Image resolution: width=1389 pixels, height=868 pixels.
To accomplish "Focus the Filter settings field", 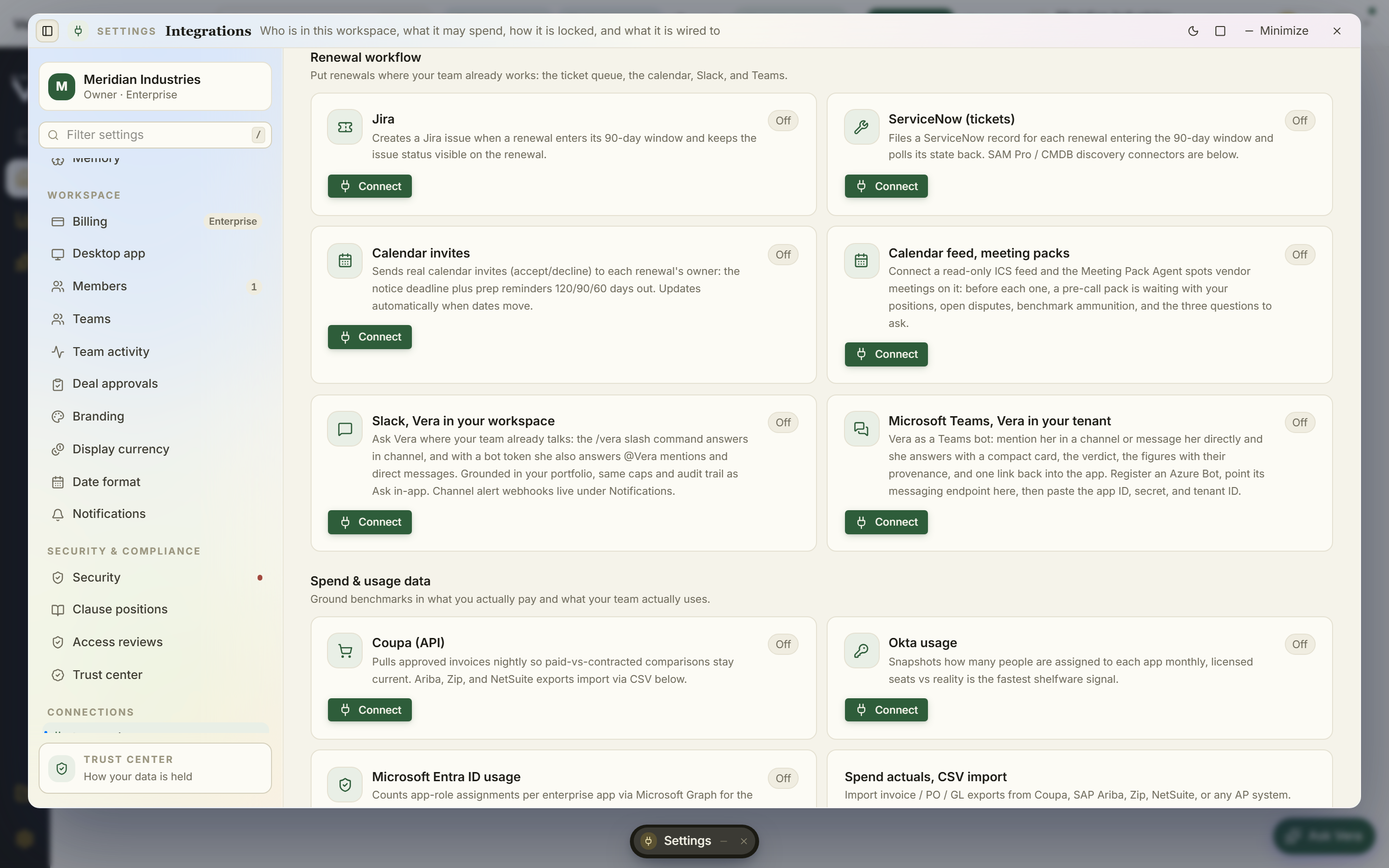I will (155, 135).
